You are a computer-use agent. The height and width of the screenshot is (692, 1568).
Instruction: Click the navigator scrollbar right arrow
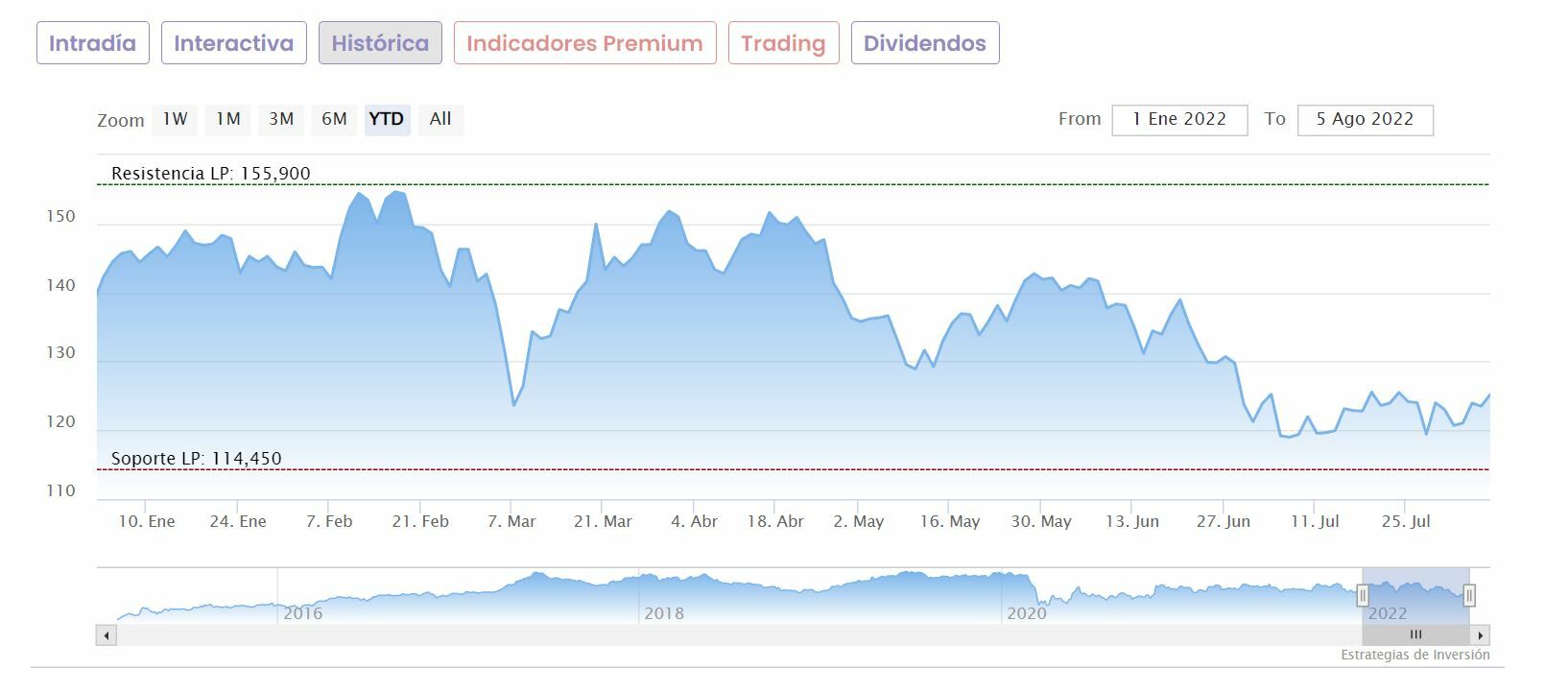[1481, 635]
